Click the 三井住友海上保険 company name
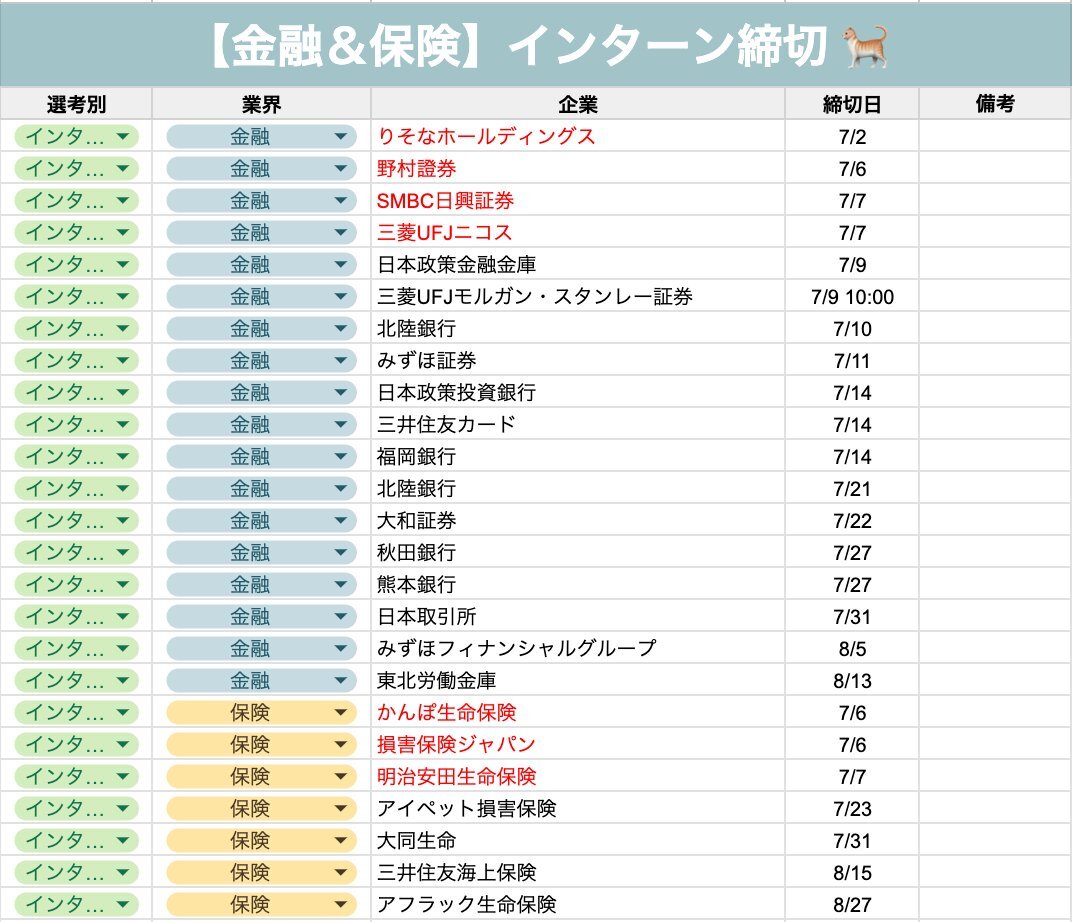 pyautogui.click(x=456, y=872)
